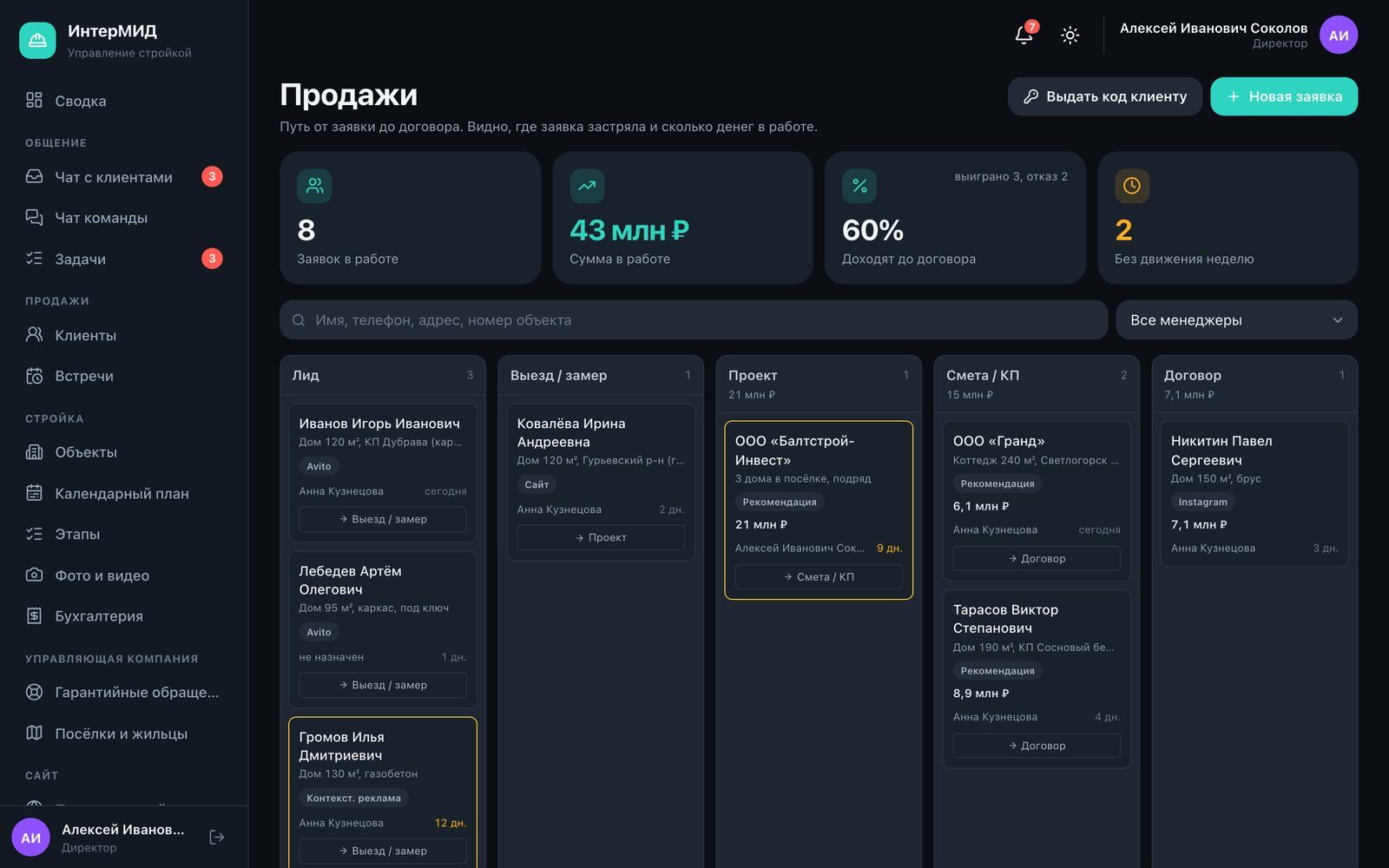Toggle light theme with the sun icon
The width and height of the screenshot is (1389, 868).
(1070, 35)
